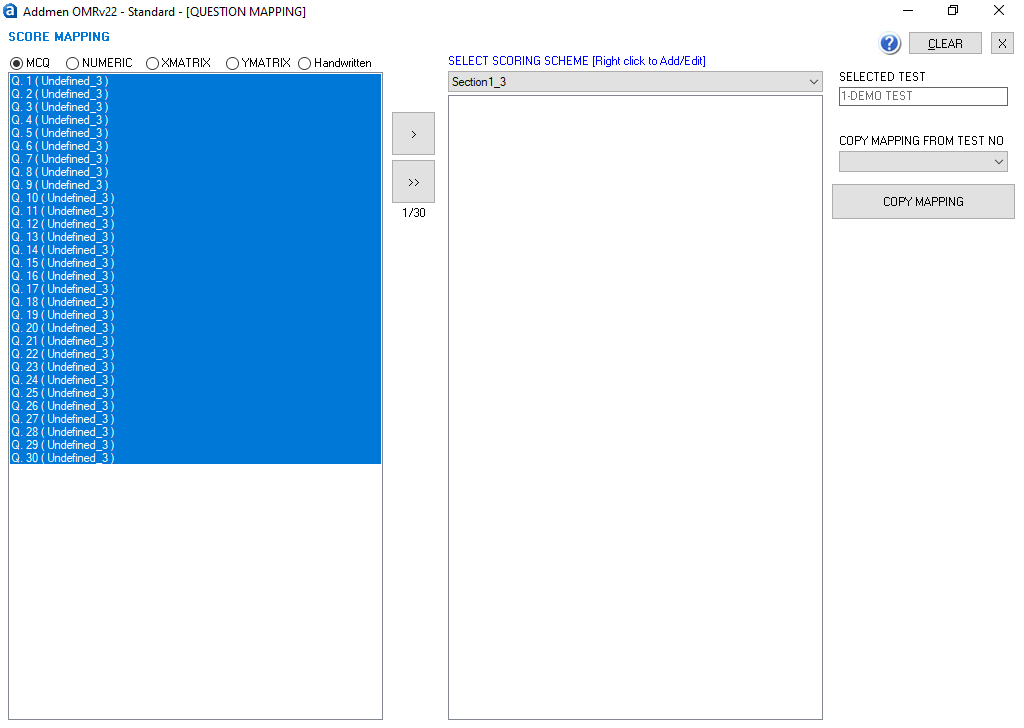Click the Addmen app logo icon
Image resolution: width=1024 pixels, height=728 pixels.
coord(10,11)
